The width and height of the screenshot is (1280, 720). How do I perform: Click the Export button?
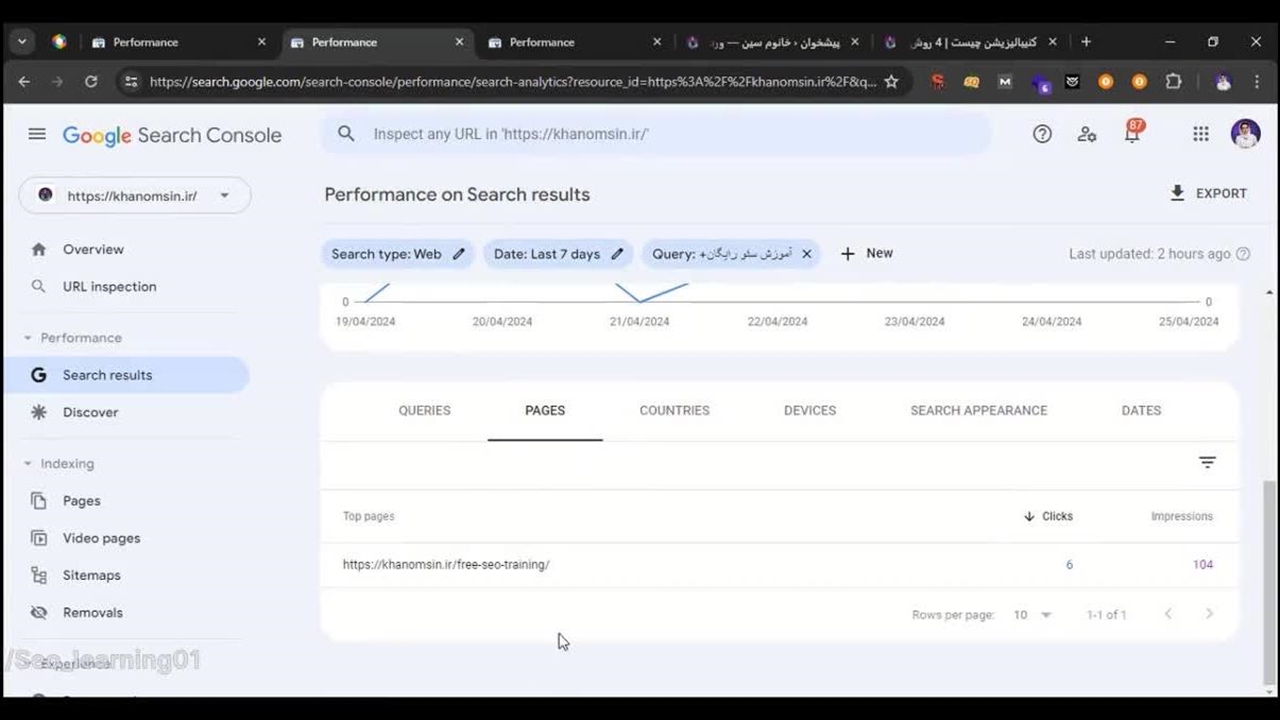coord(1208,194)
